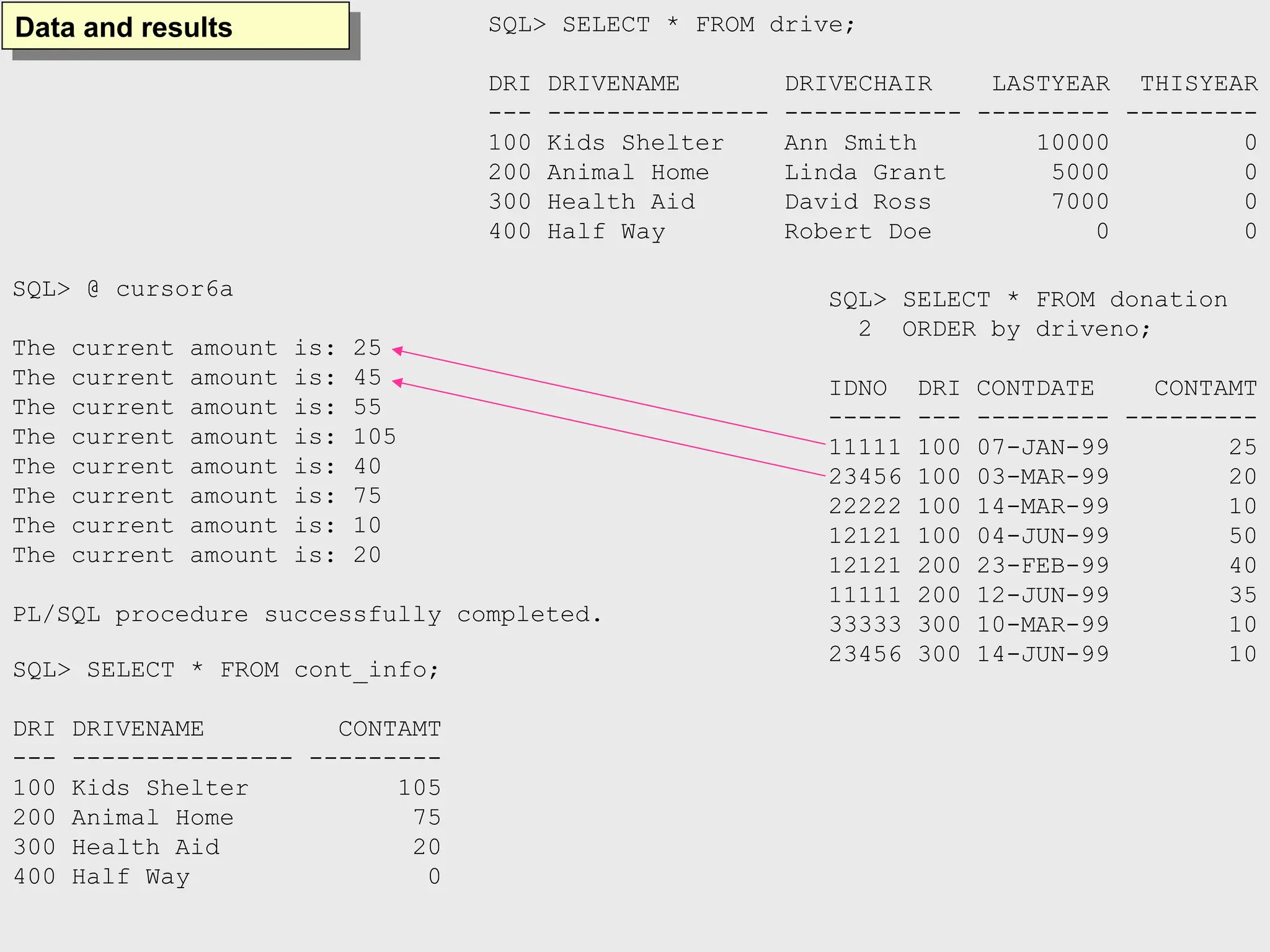Select donation date 03-MAR-99
1270x952 pixels.
coord(1043,477)
